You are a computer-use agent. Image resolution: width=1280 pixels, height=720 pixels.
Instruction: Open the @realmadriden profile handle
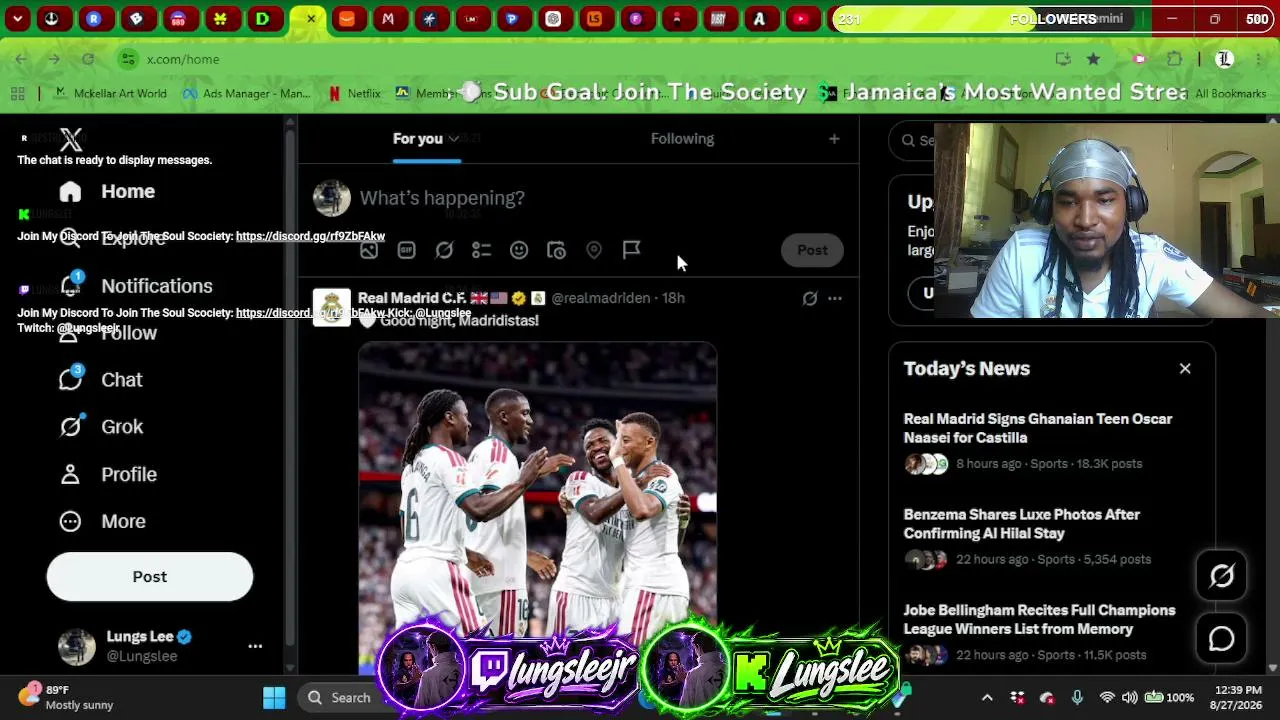[x=601, y=298]
